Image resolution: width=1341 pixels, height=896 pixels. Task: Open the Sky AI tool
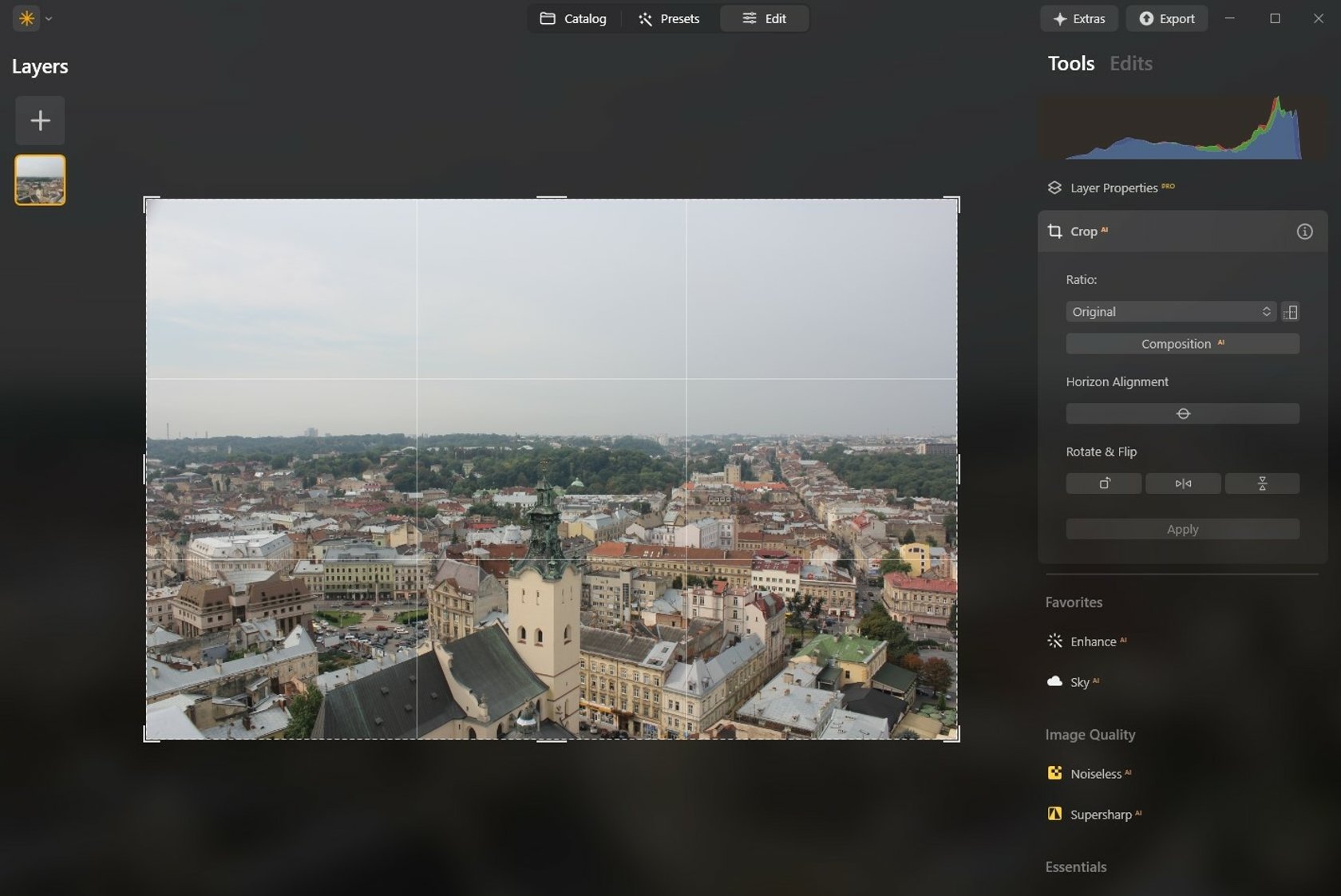1082,681
